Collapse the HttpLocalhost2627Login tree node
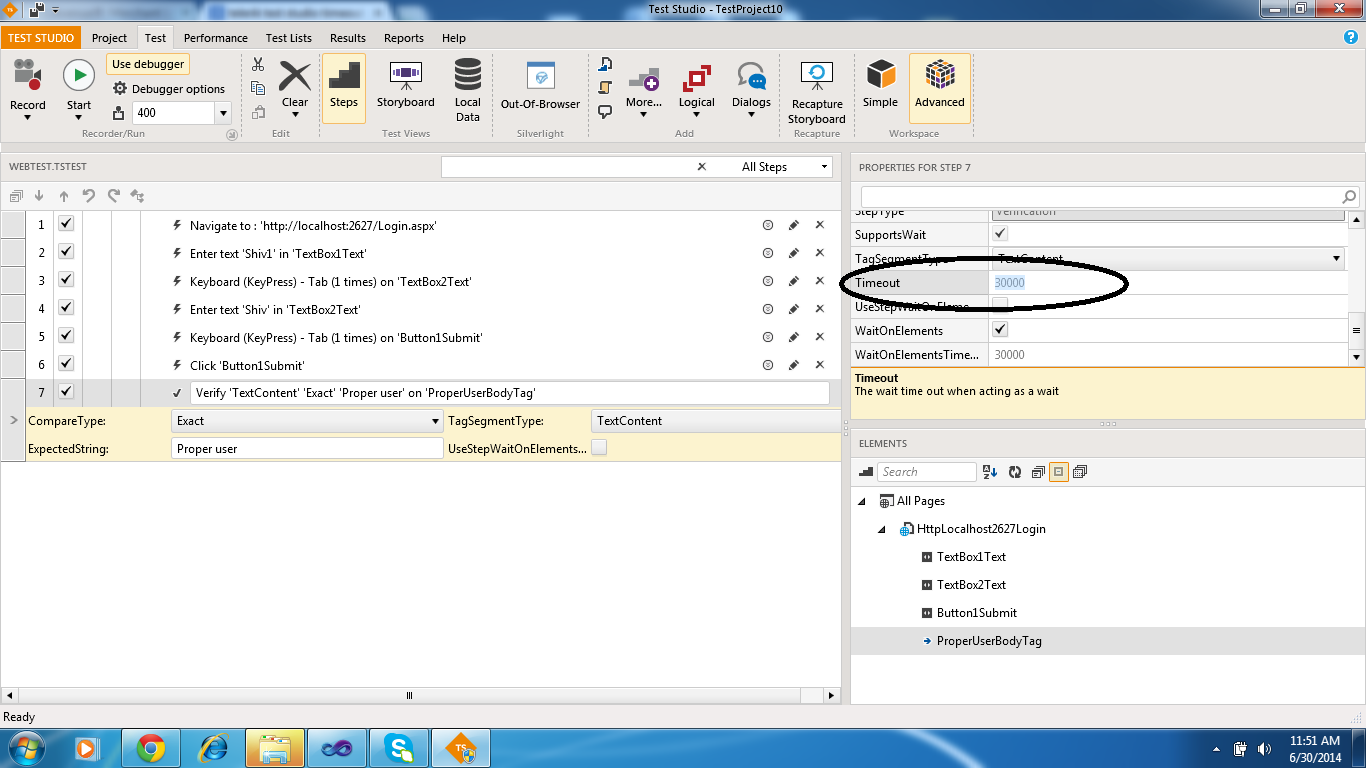 (882, 529)
